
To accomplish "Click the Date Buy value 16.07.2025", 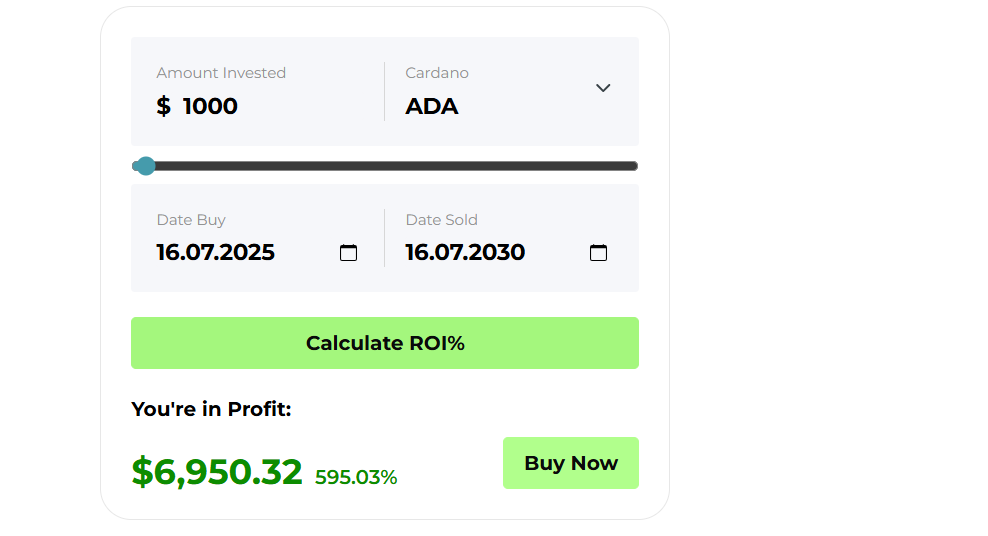I will pyautogui.click(x=215, y=253).
